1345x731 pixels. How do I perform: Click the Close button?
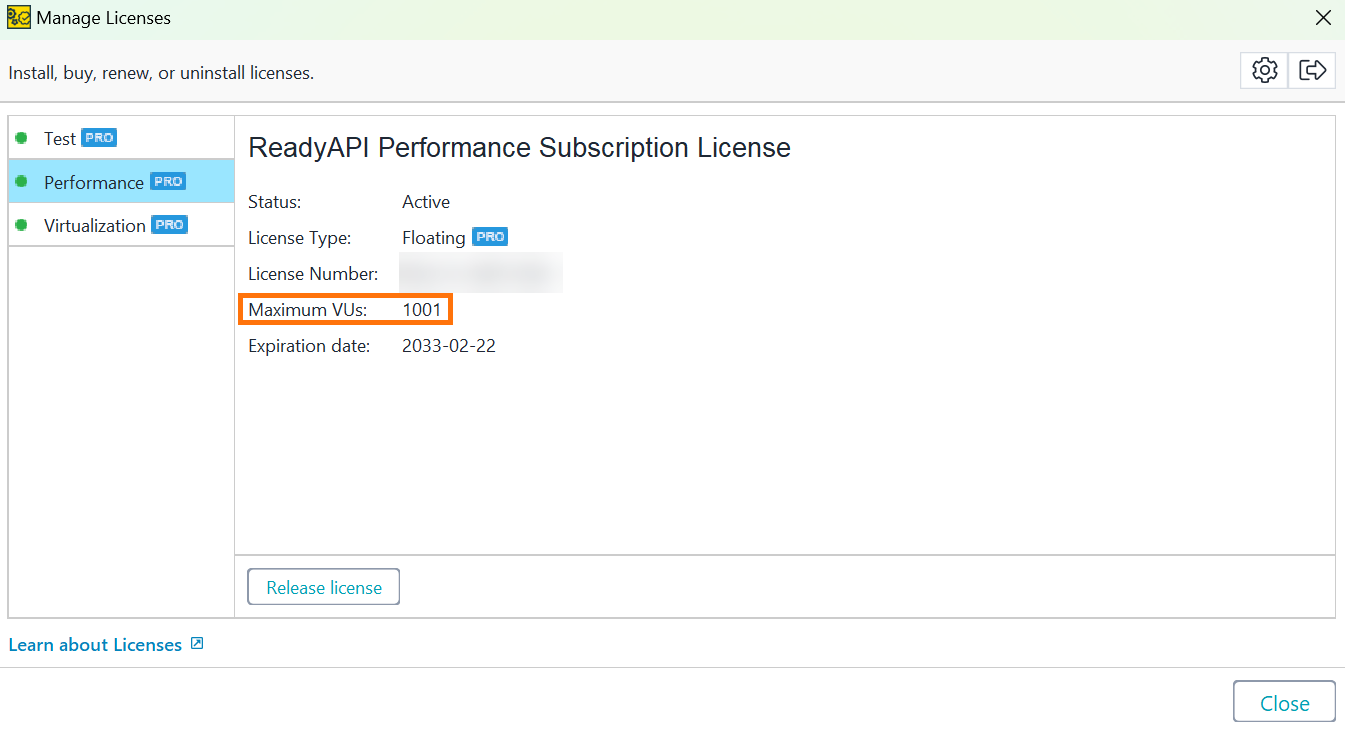[1284, 701]
